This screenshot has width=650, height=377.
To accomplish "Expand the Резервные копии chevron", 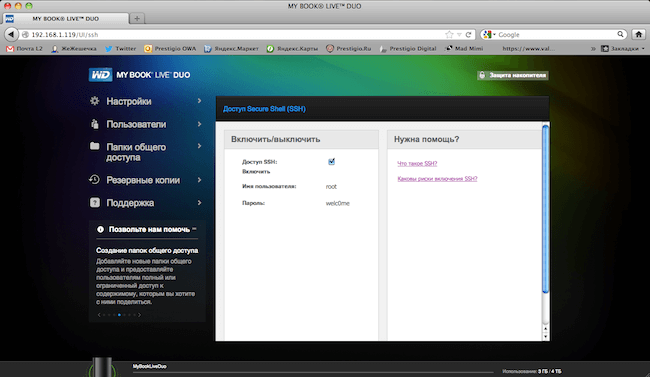I will pyautogui.click(x=199, y=180).
